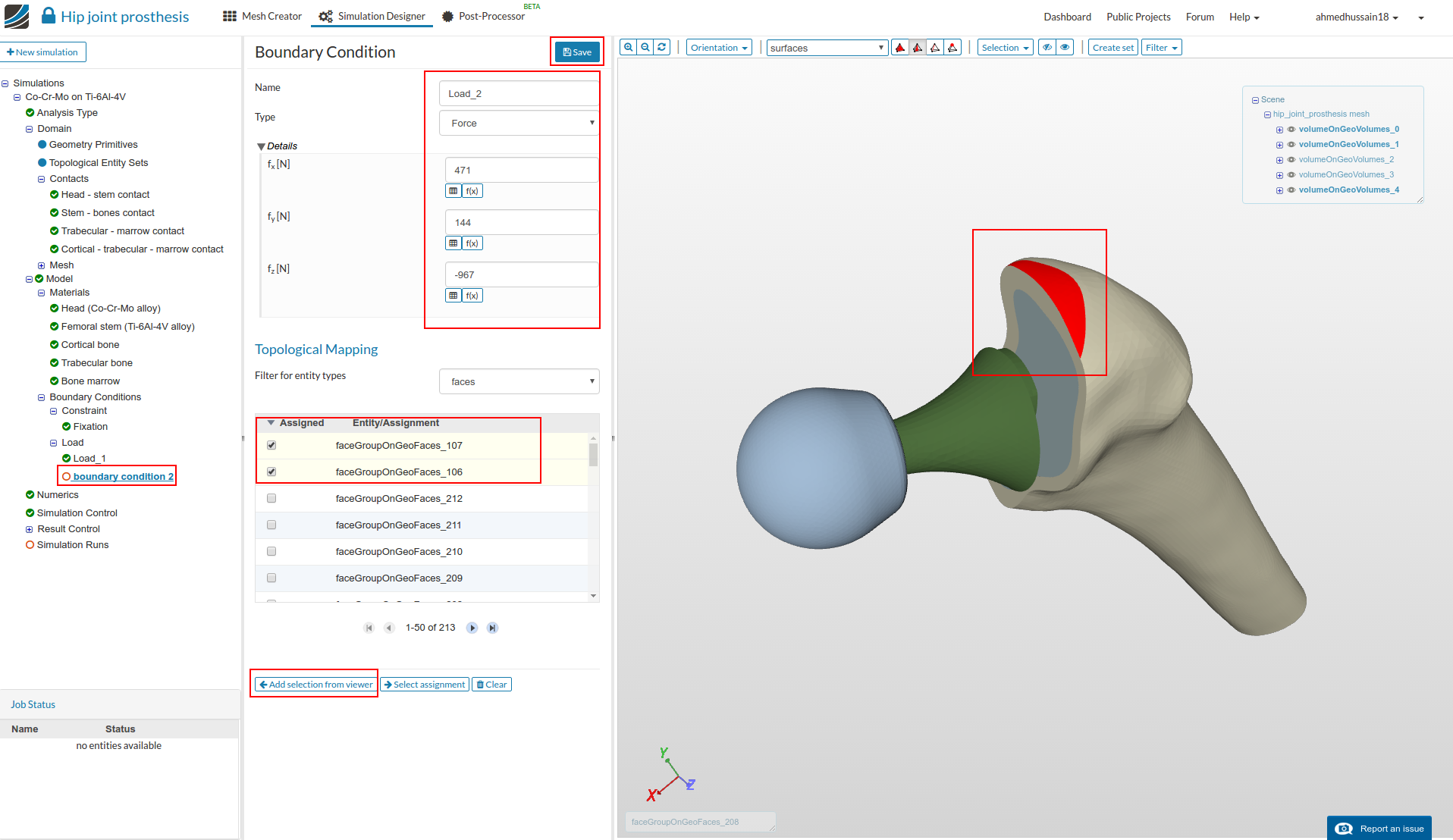Open the Orientation dropdown
This screenshot has width=1453, height=840.
[x=719, y=48]
